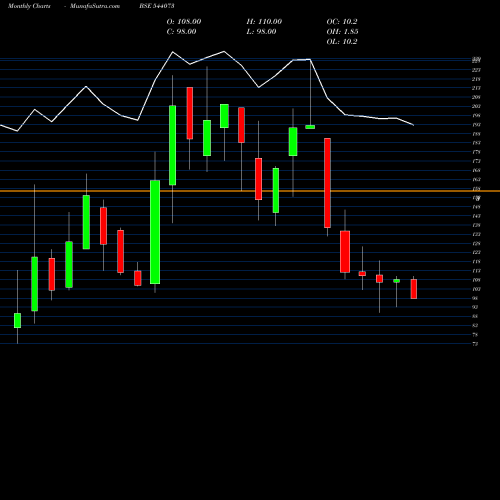Click the orange horizontal price line
This screenshot has width=500, height=500.
pyautogui.click(x=250, y=191)
